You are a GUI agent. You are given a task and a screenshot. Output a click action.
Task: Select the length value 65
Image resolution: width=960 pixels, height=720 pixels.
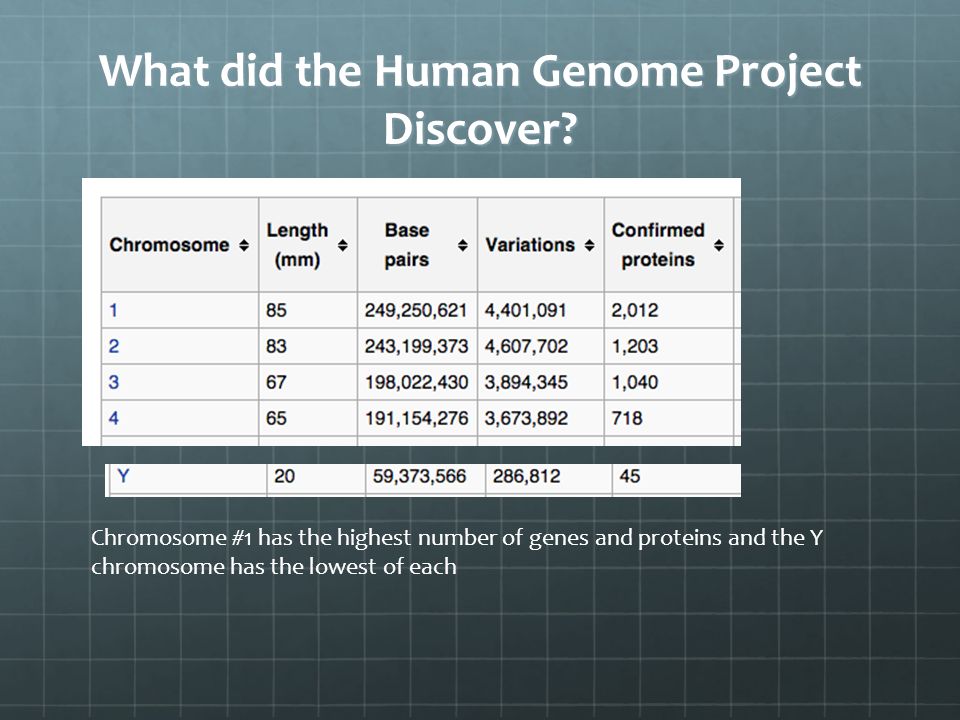[276, 419]
